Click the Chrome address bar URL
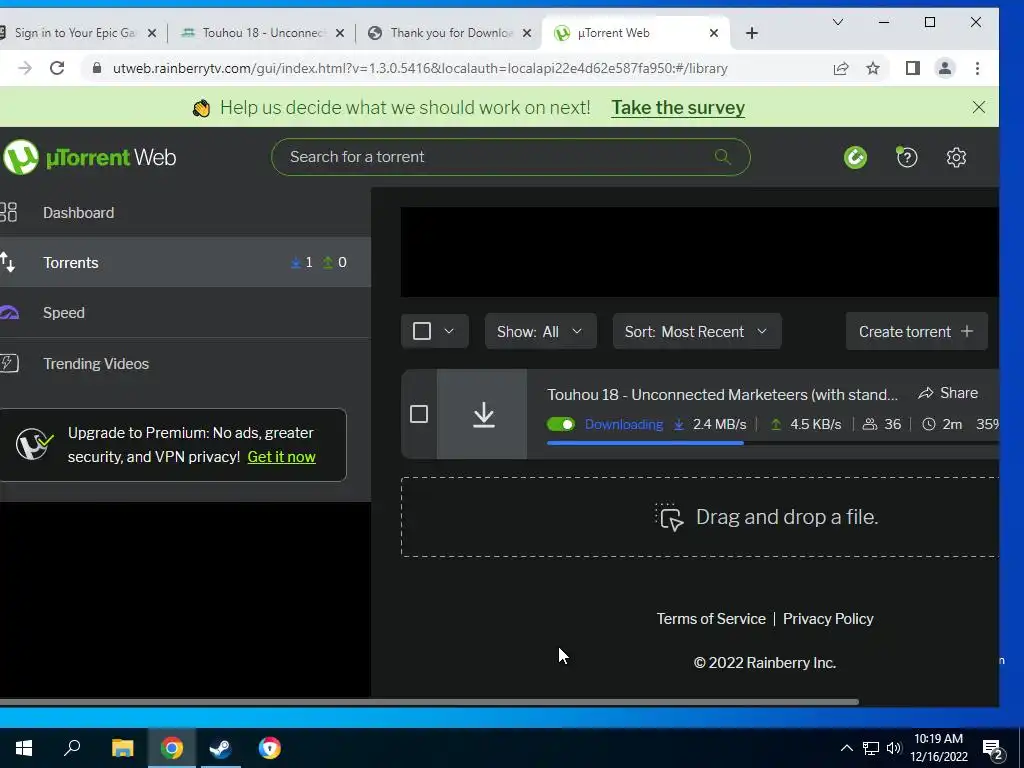The image size is (1024, 768). (420, 68)
